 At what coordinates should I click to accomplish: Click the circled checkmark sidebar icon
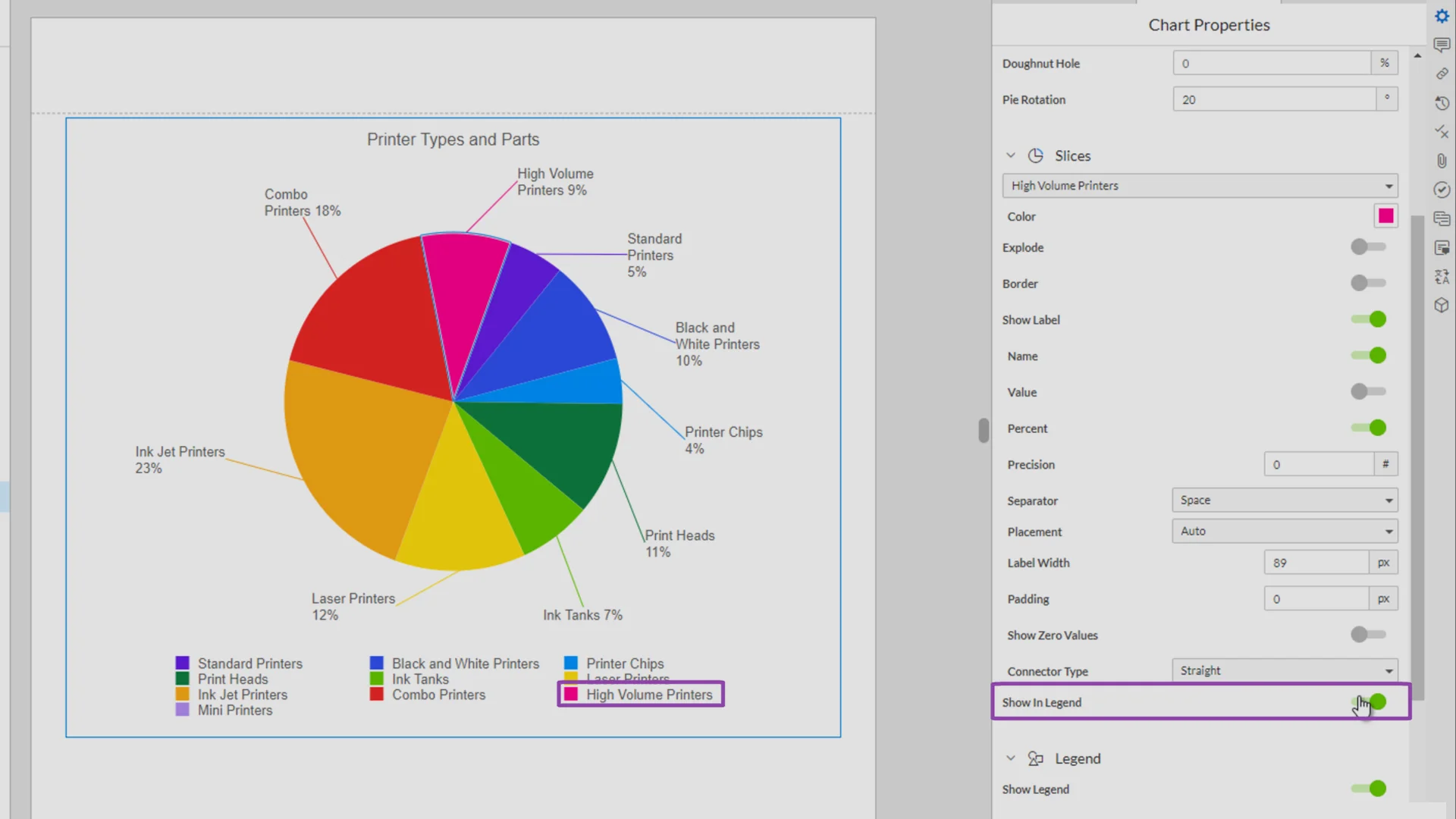[x=1442, y=190]
